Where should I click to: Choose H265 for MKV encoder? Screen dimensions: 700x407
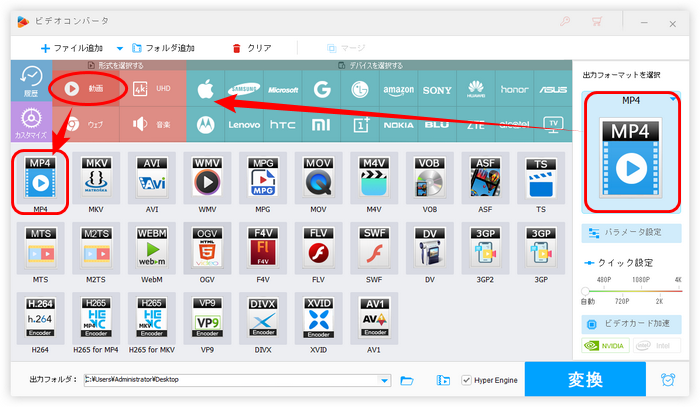[152, 318]
